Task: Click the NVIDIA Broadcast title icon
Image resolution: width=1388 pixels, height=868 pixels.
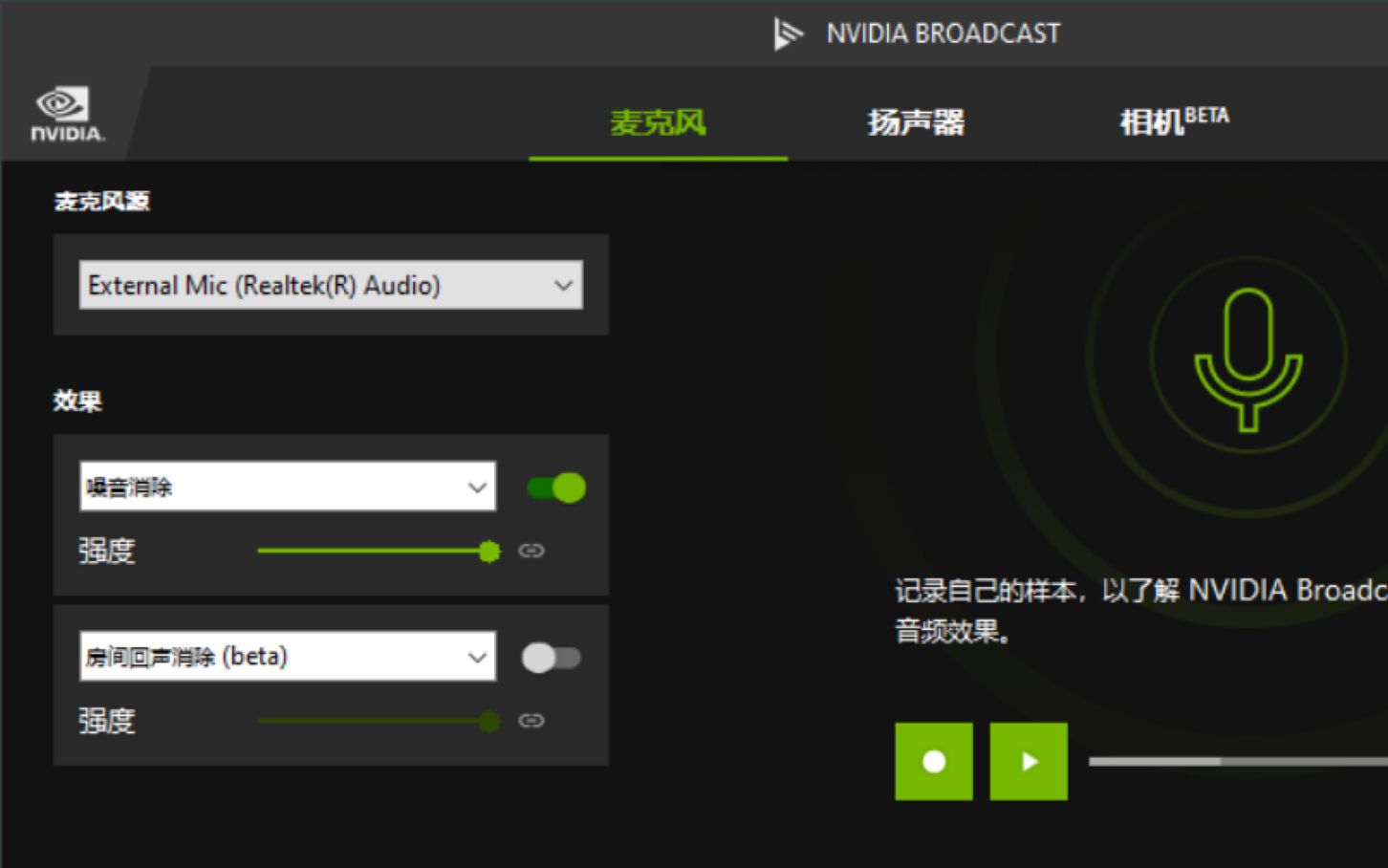Action: 787,34
